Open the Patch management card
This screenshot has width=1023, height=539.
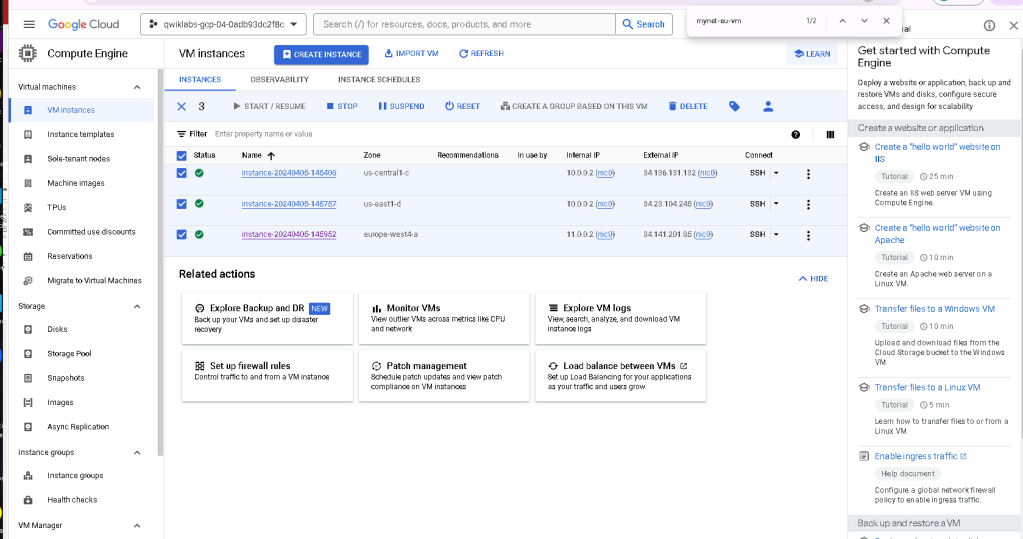pyautogui.click(x=444, y=375)
